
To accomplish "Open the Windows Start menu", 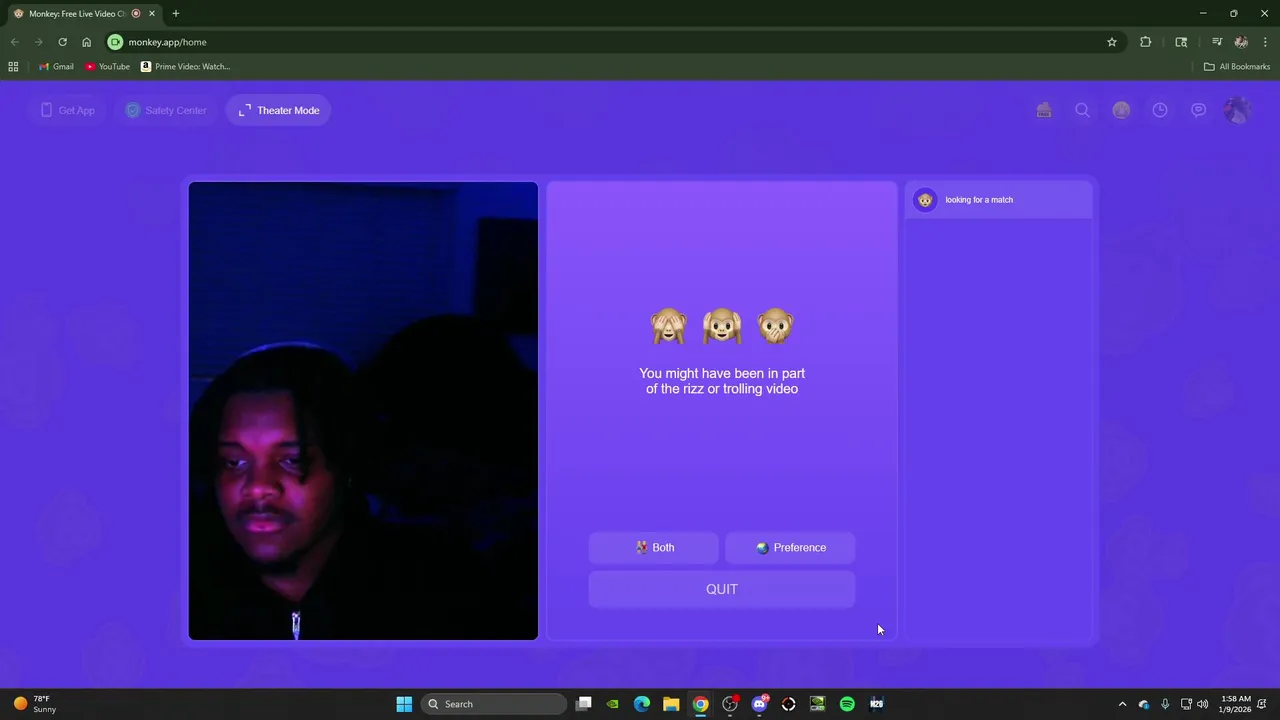I will point(404,704).
